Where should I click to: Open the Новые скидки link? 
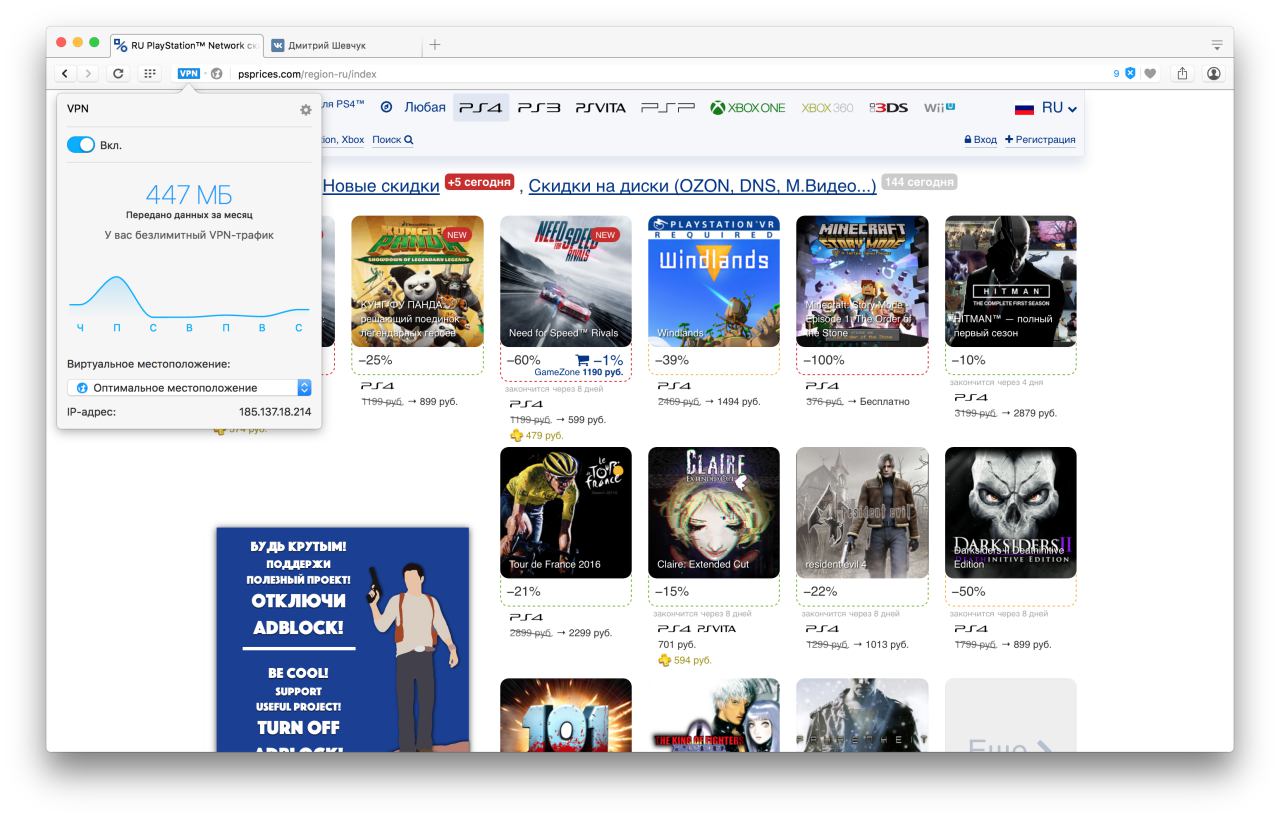(380, 186)
